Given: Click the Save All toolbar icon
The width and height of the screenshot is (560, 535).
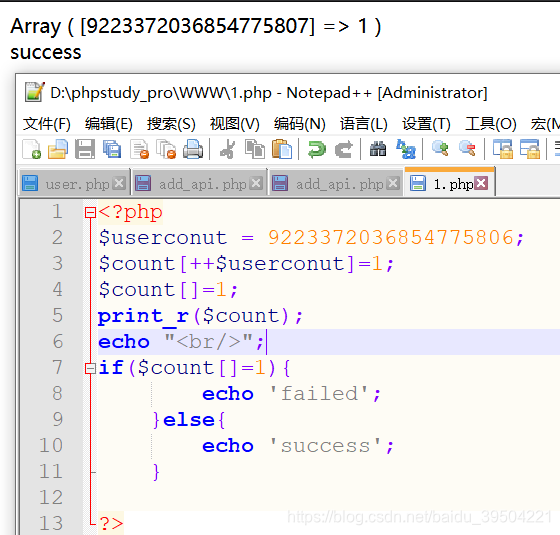Looking at the screenshot, I should (112, 149).
